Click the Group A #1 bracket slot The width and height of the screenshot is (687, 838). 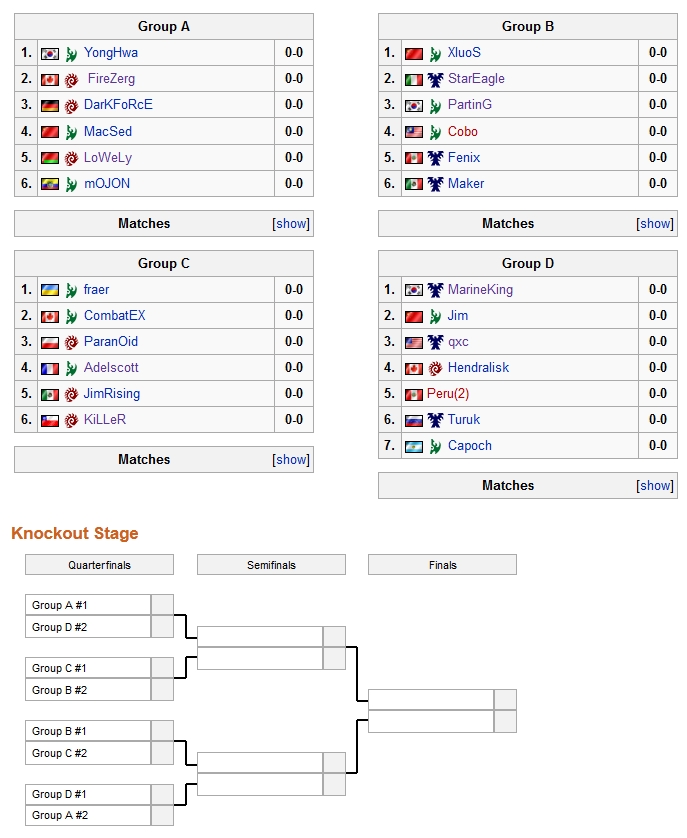88,605
